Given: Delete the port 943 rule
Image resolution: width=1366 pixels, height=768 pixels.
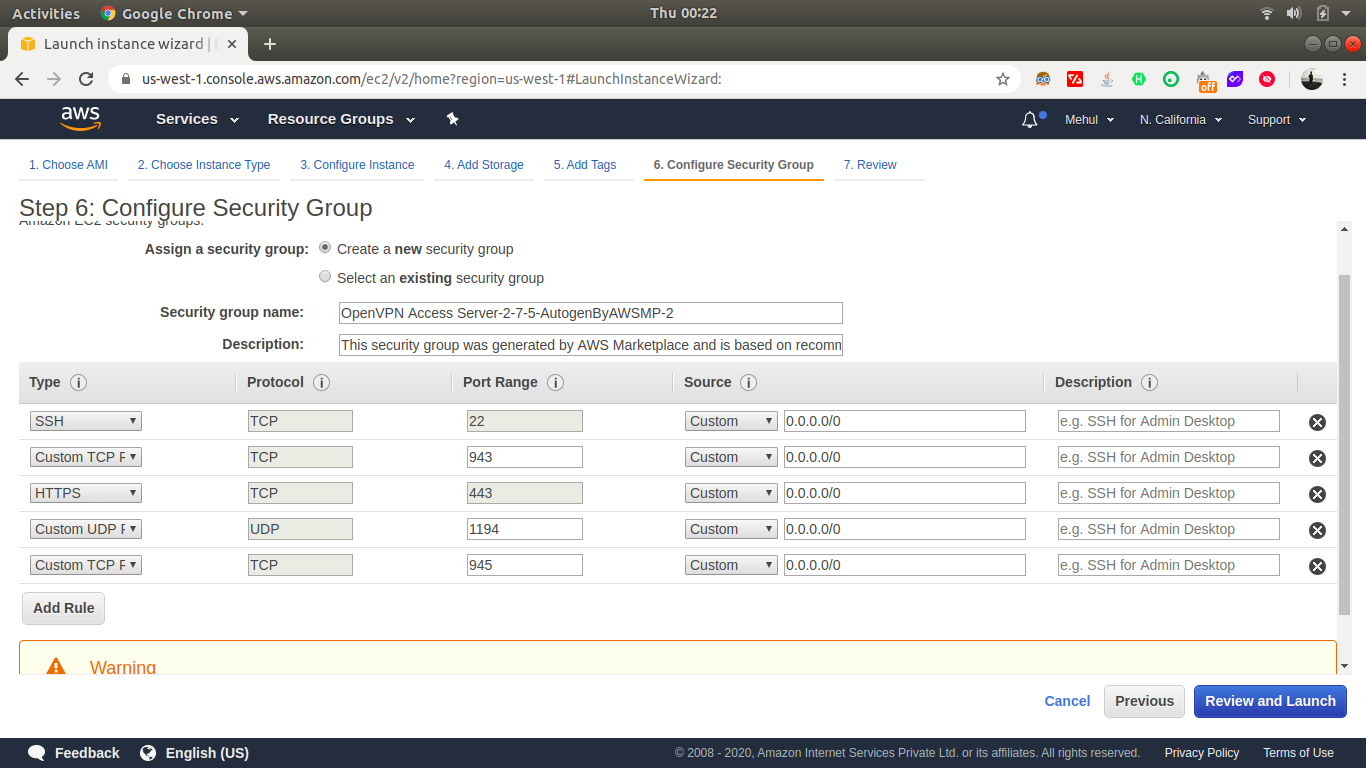Looking at the screenshot, I should click(x=1317, y=458).
